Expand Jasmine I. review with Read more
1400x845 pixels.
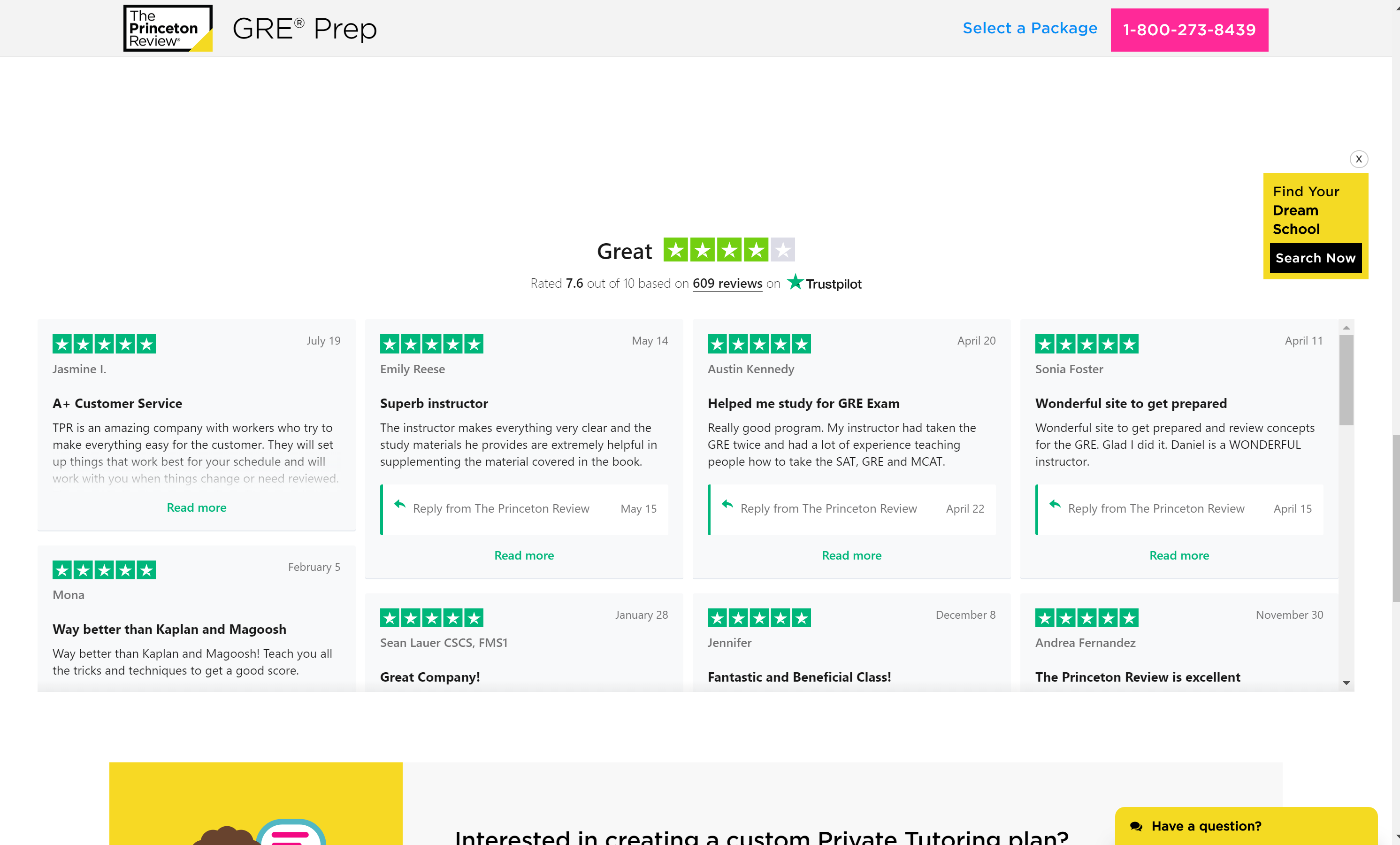(x=197, y=507)
